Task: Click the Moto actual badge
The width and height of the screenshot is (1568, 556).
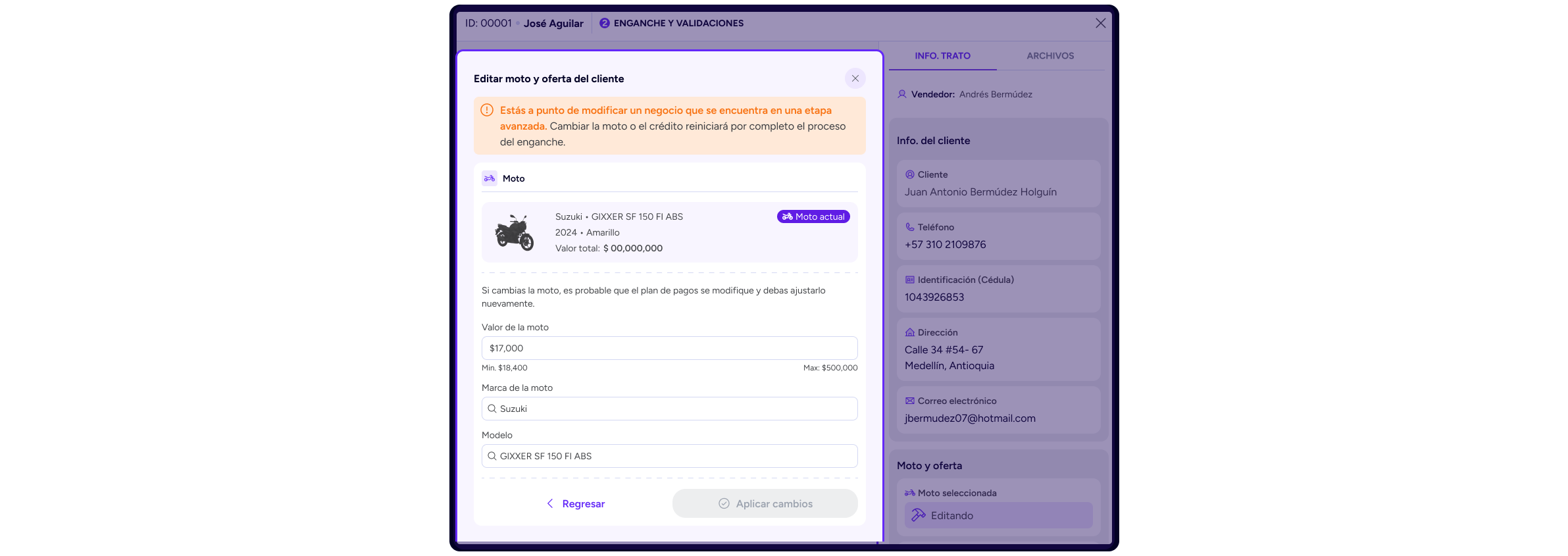Action: point(813,216)
